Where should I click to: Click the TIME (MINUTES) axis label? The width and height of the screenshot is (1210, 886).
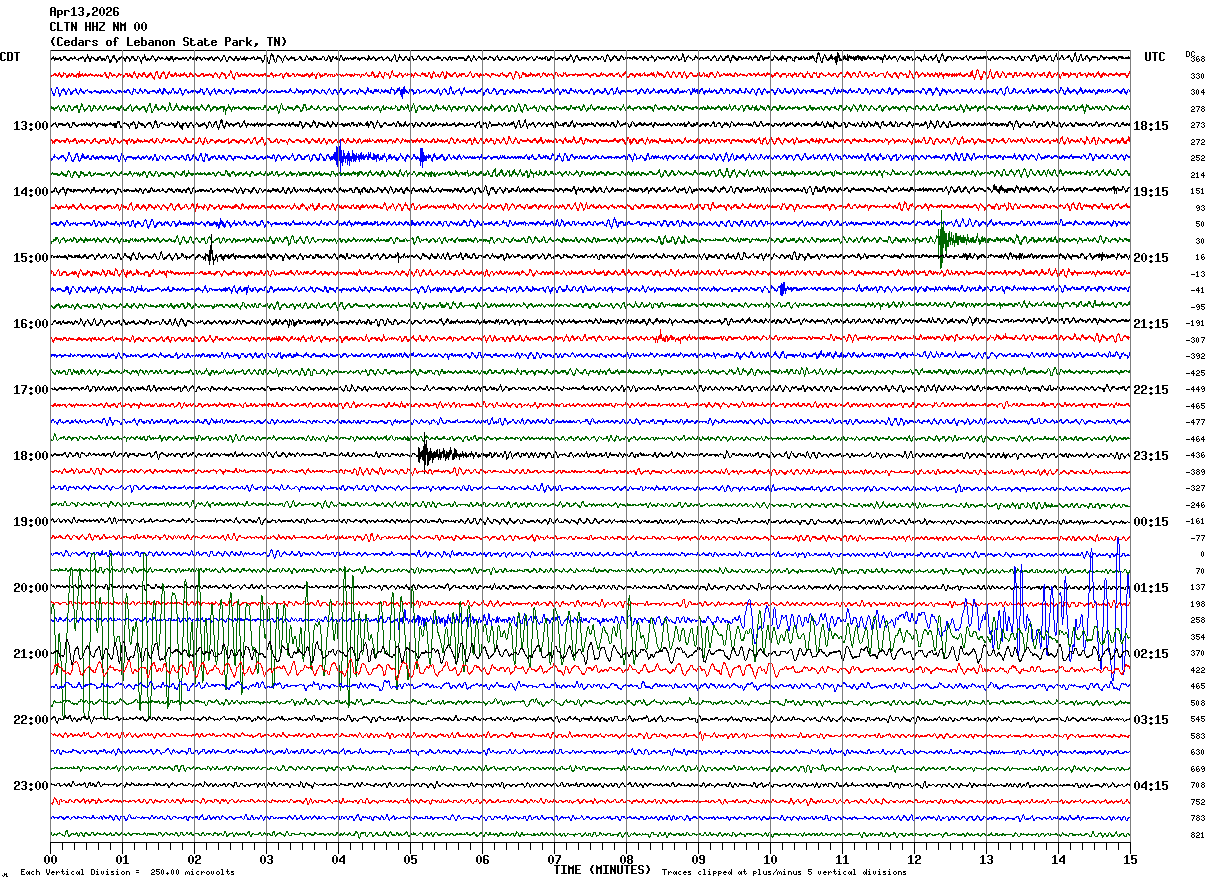click(602, 870)
